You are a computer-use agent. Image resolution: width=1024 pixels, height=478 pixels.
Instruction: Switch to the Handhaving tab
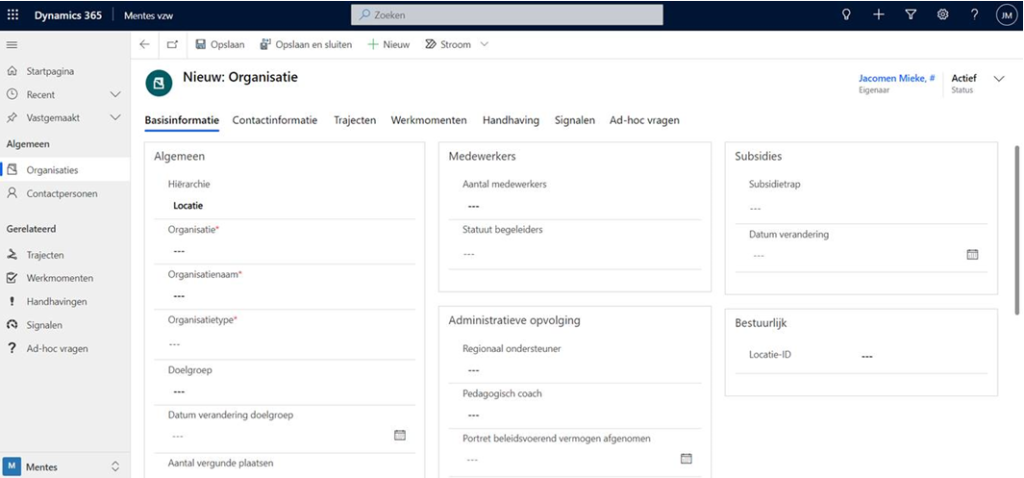click(510, 120)
